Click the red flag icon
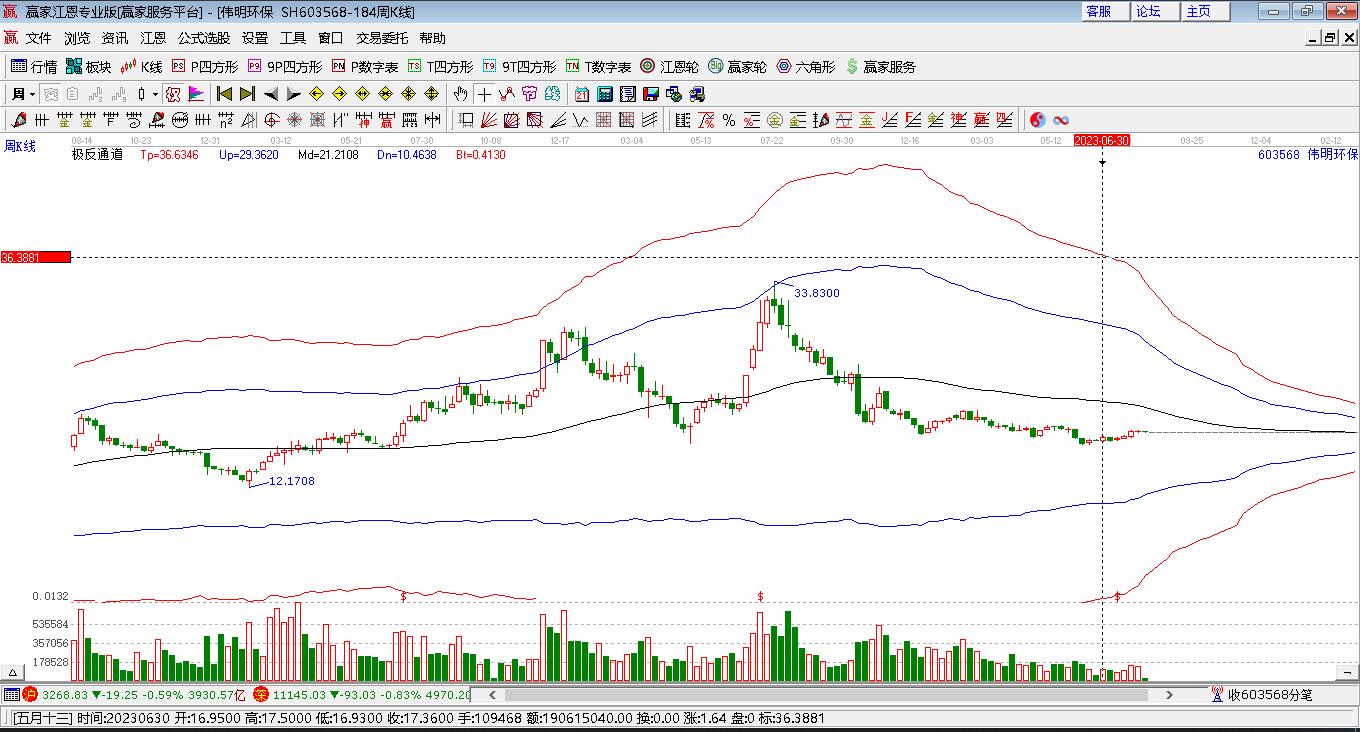Image resolution: width=1360 pixels, height=732 pixels. point(196,94)
